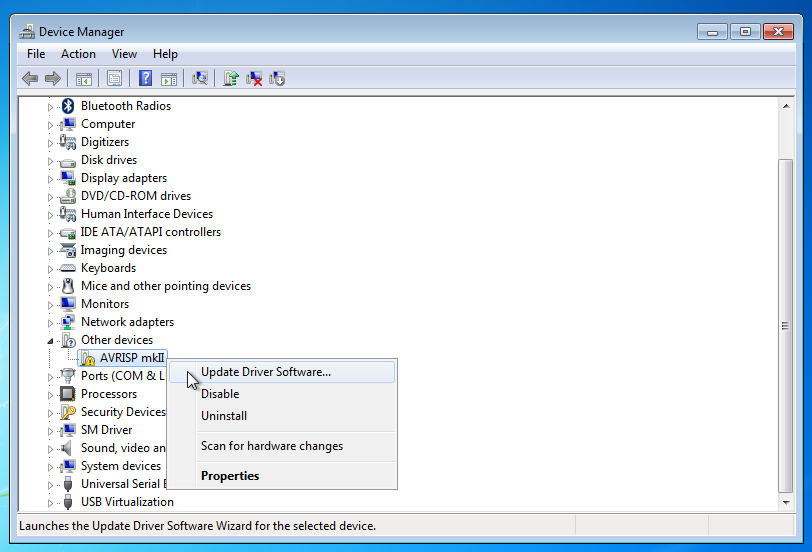The width and height of the screenshot is (812, 552).
Task: Click Show/Hide Console Tree toolbar icon
Action: 84,78
